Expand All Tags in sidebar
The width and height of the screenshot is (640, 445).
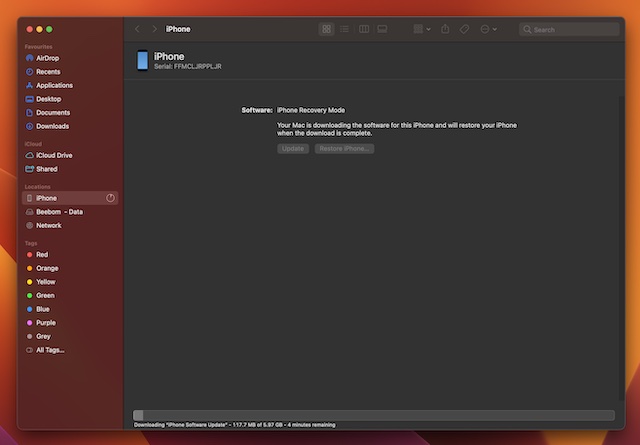50,350
